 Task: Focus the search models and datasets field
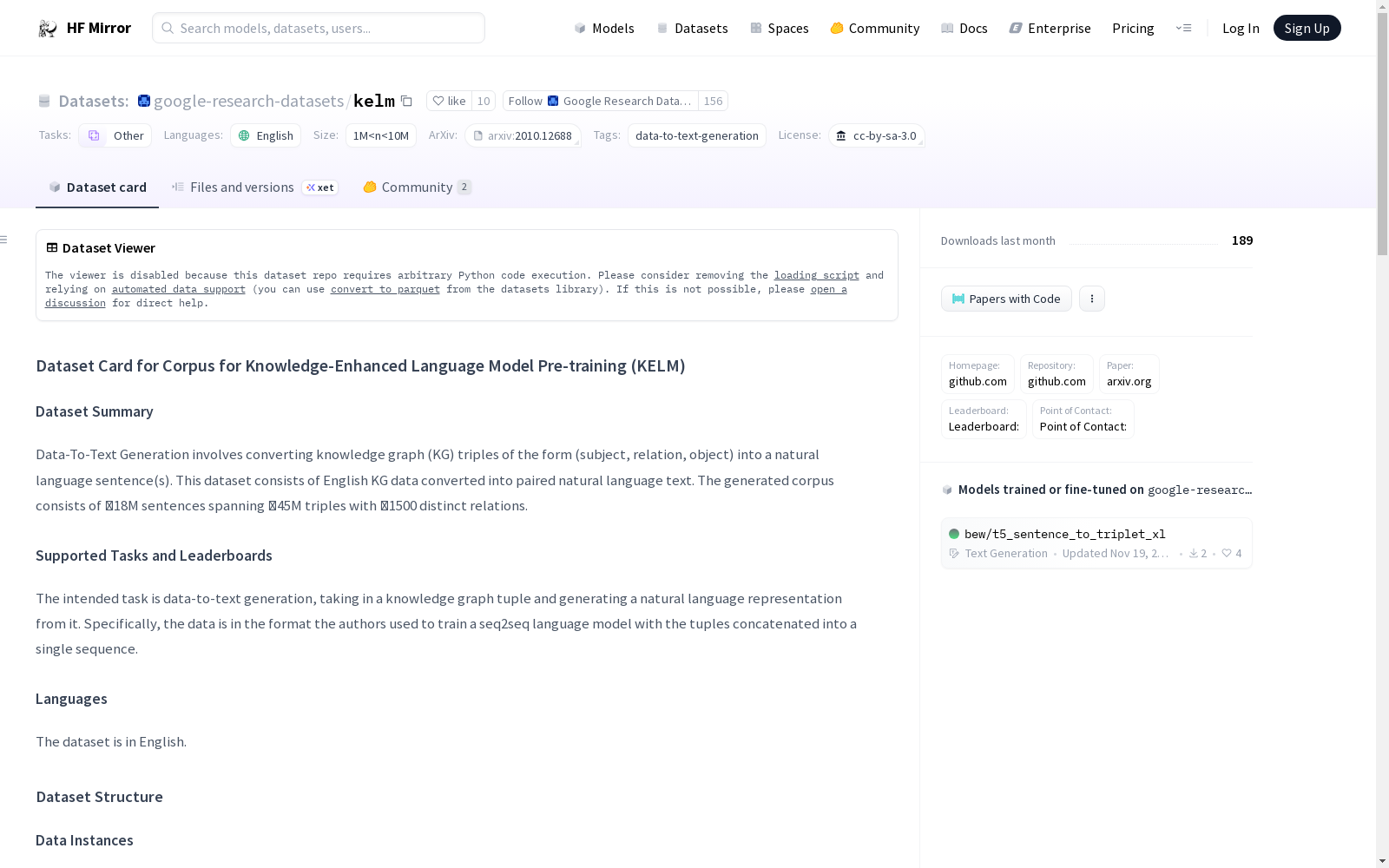(x=319, y=28)
